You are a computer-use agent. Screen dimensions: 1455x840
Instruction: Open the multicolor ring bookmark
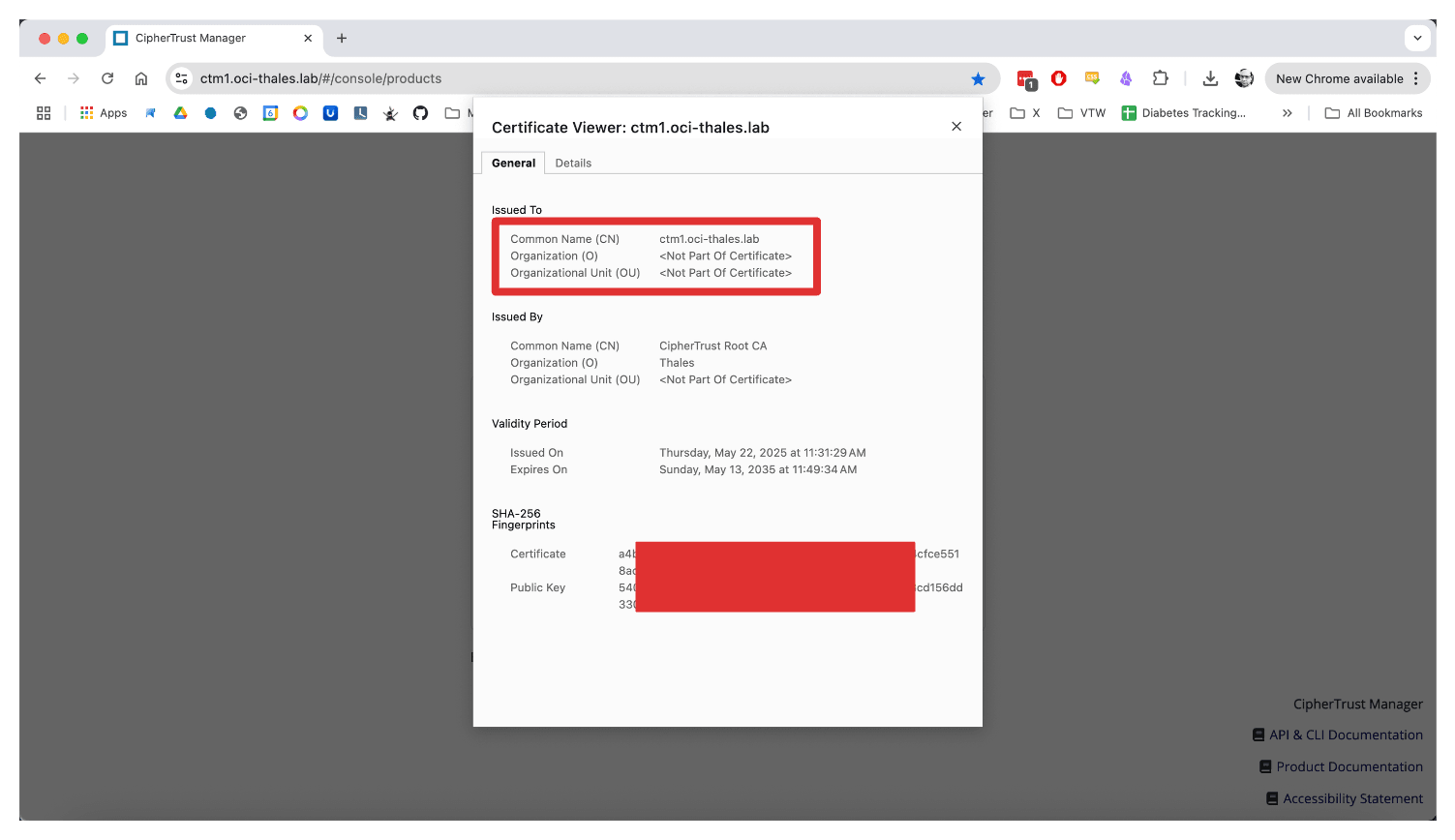(300, 113)
